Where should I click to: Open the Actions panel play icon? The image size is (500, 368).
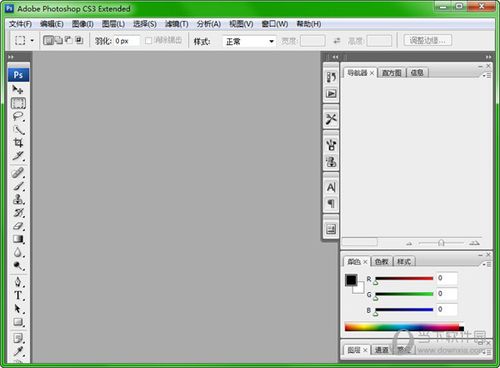coord(331,94)
